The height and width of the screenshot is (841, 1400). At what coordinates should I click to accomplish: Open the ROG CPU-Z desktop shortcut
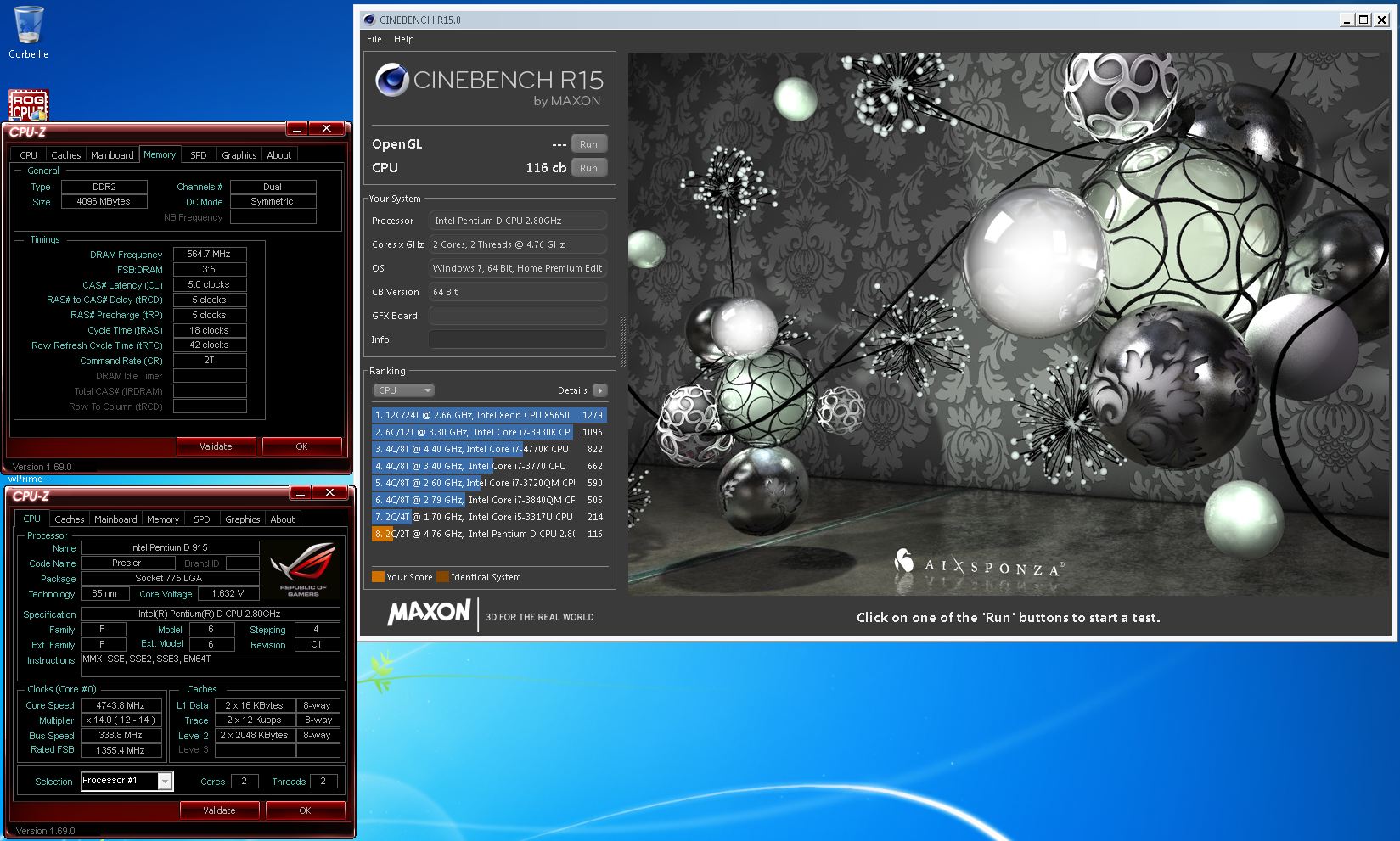28,104
